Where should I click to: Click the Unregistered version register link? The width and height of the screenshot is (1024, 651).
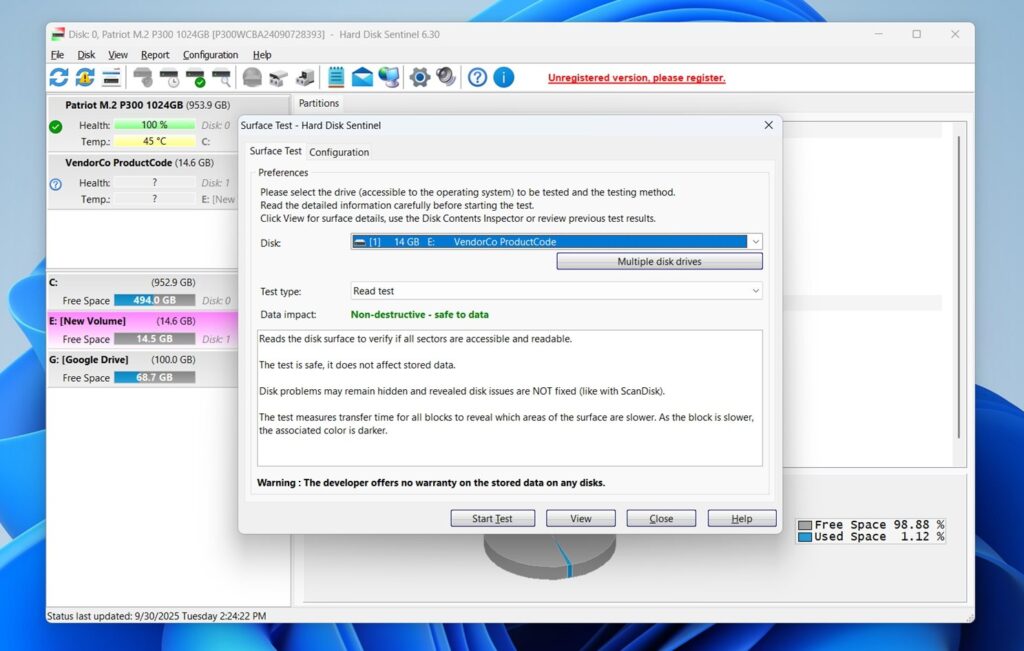pyautogui.click(x=636, y=77)
